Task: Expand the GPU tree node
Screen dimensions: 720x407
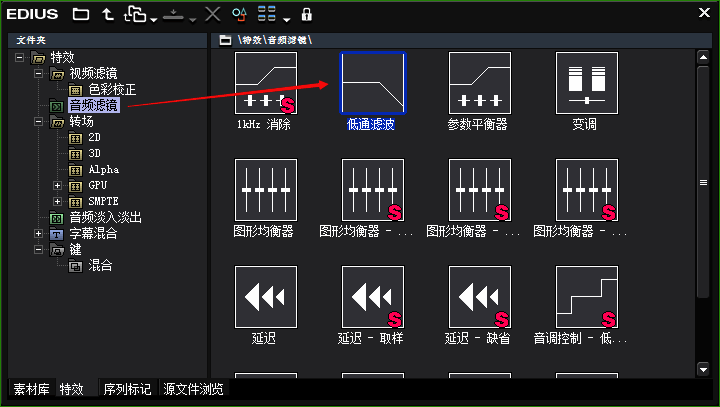Action: 57,185
